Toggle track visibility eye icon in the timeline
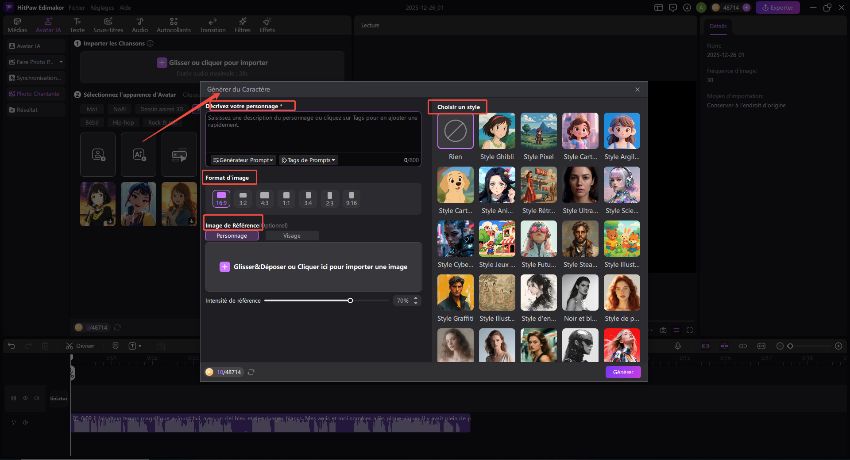 [25, 398]
